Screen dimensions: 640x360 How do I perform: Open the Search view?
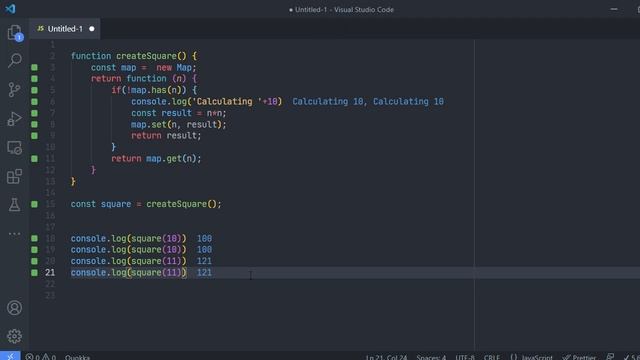click(x=15, y=60)
